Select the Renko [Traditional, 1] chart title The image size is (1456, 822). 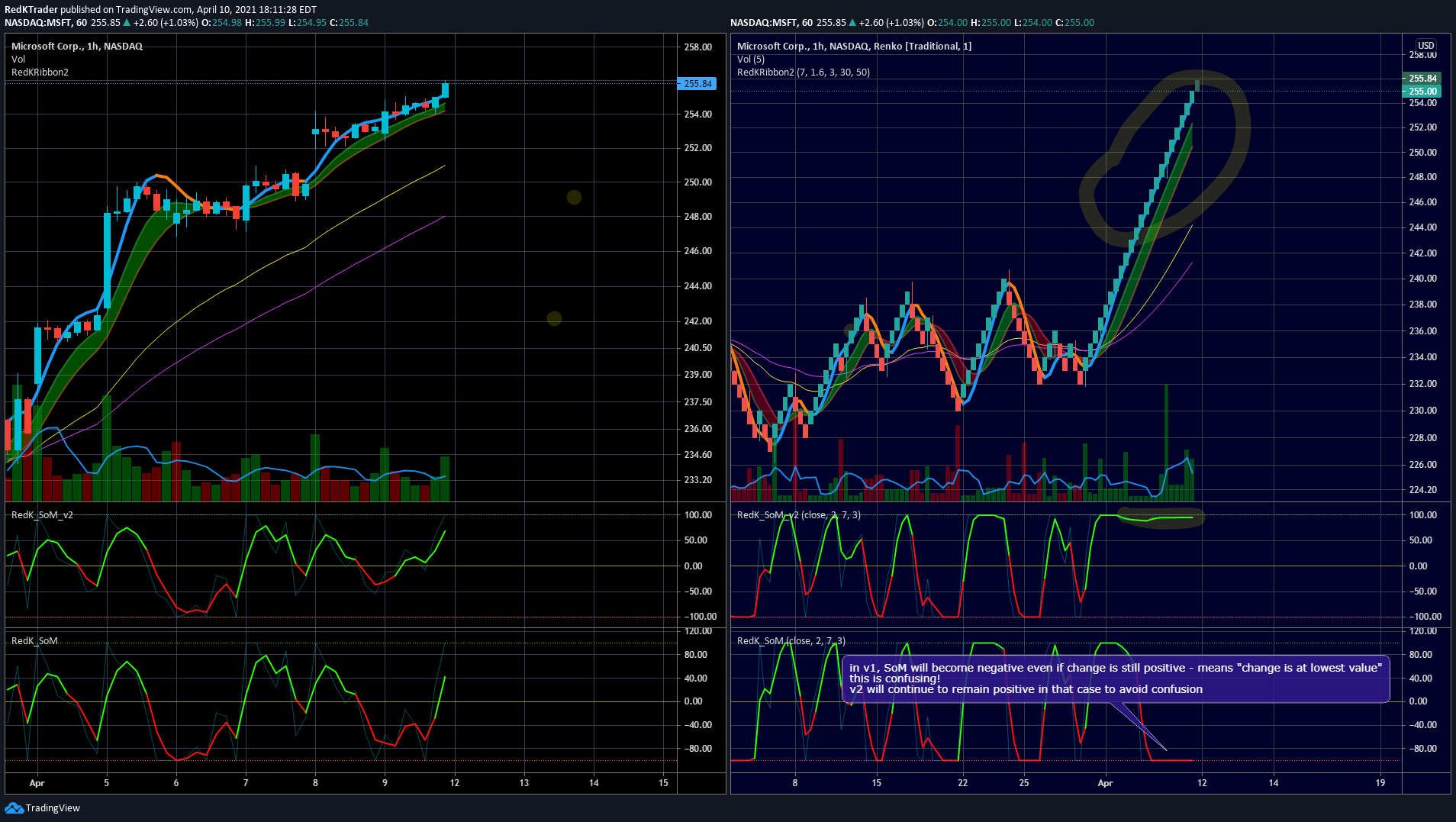click(854, 46)
